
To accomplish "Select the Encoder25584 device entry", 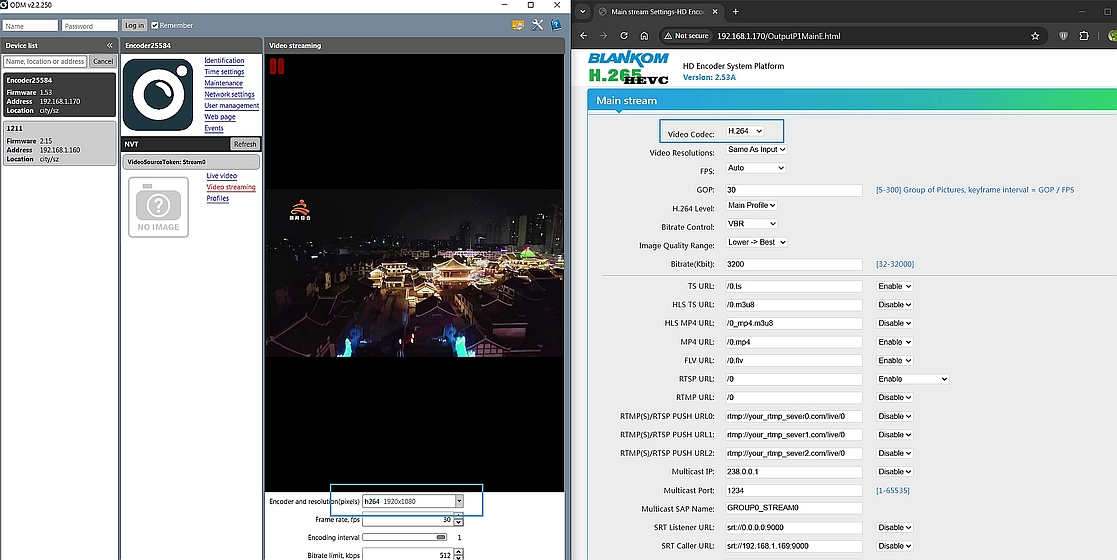I will coord(60,95).
